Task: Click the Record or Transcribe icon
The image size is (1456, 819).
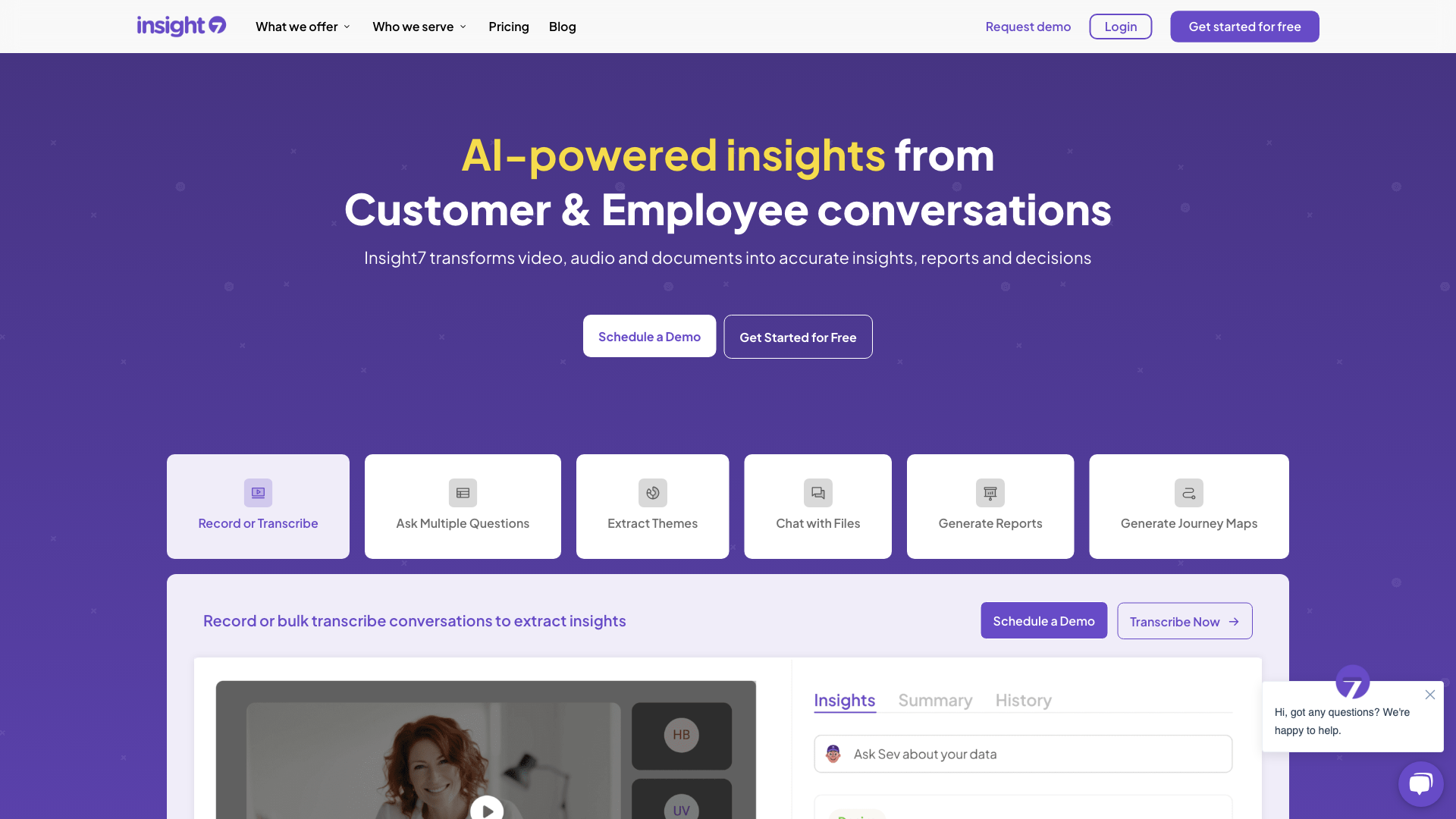Action: coord(258,492)
